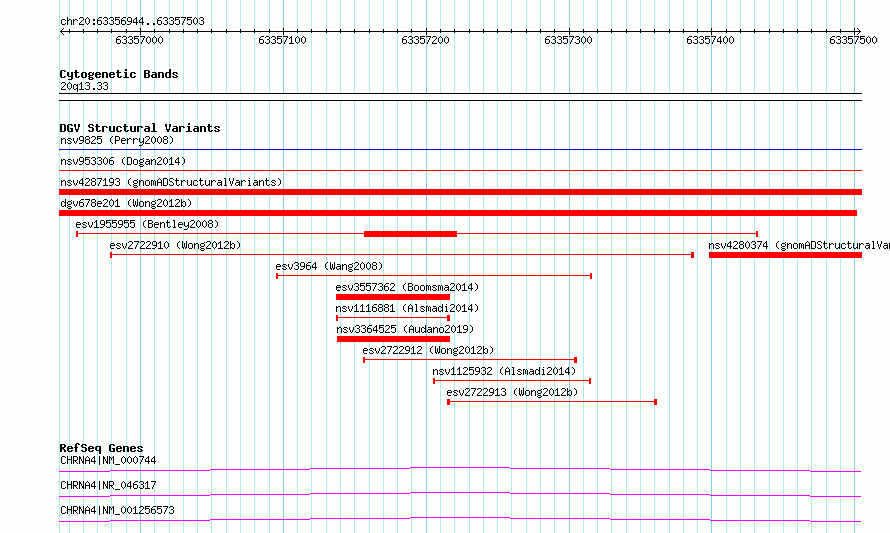Click the esv2722910 variant span line
The height and width of the screenshot is (533, 890).
pos(402,255)
